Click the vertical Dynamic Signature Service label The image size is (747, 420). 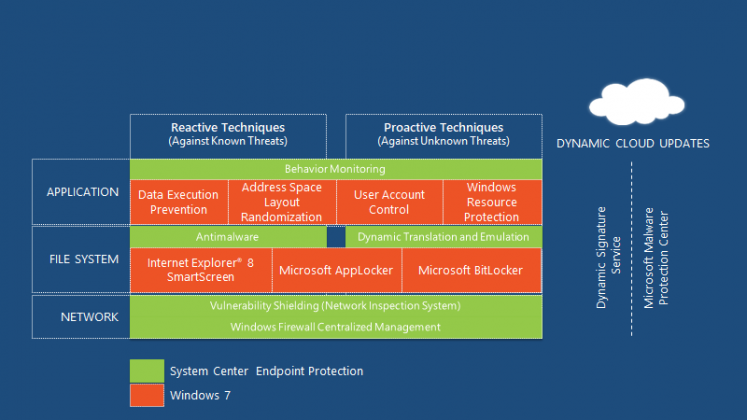click(x=608, y=258)
